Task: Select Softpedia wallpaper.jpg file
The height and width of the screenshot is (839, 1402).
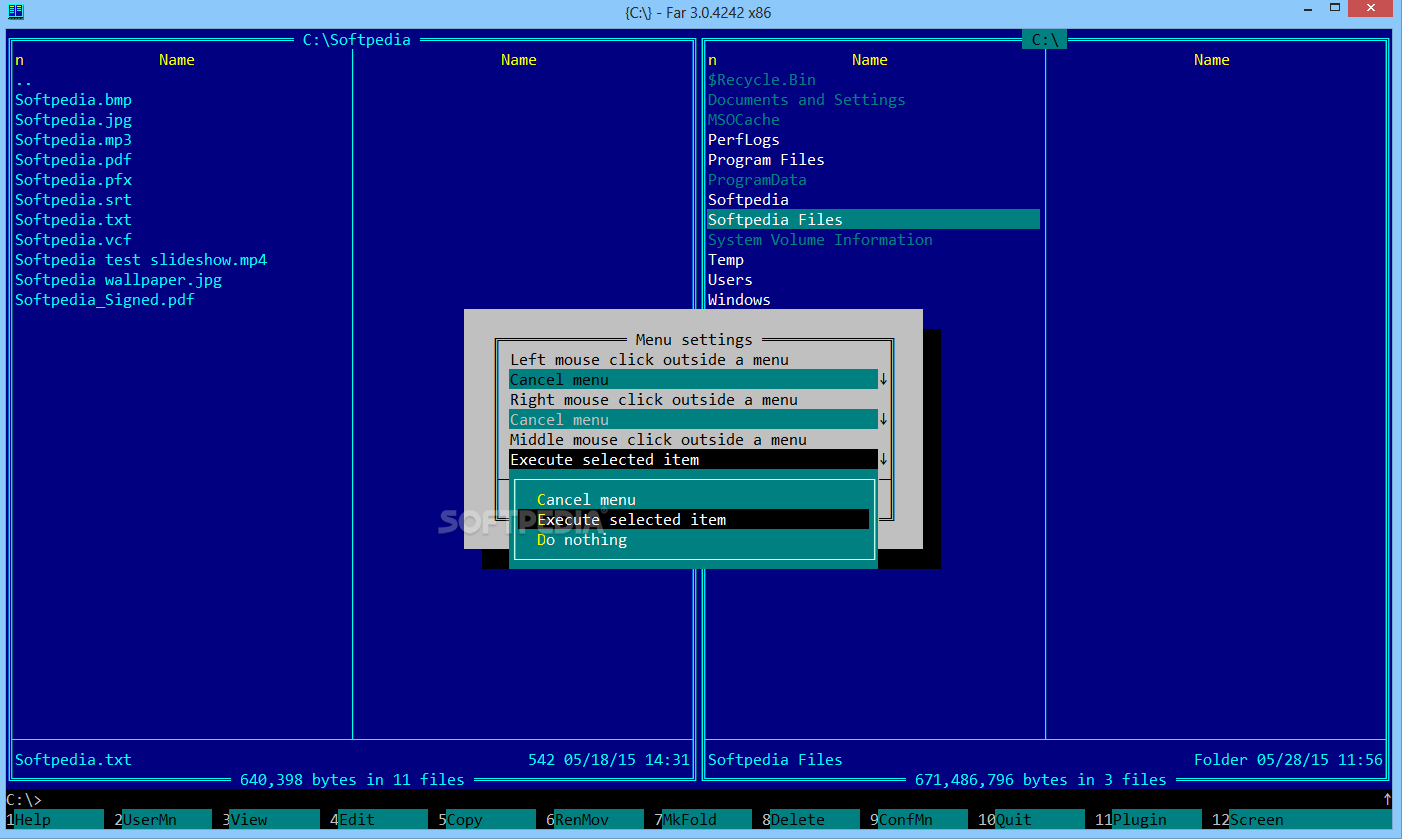Action: point(118,280)
